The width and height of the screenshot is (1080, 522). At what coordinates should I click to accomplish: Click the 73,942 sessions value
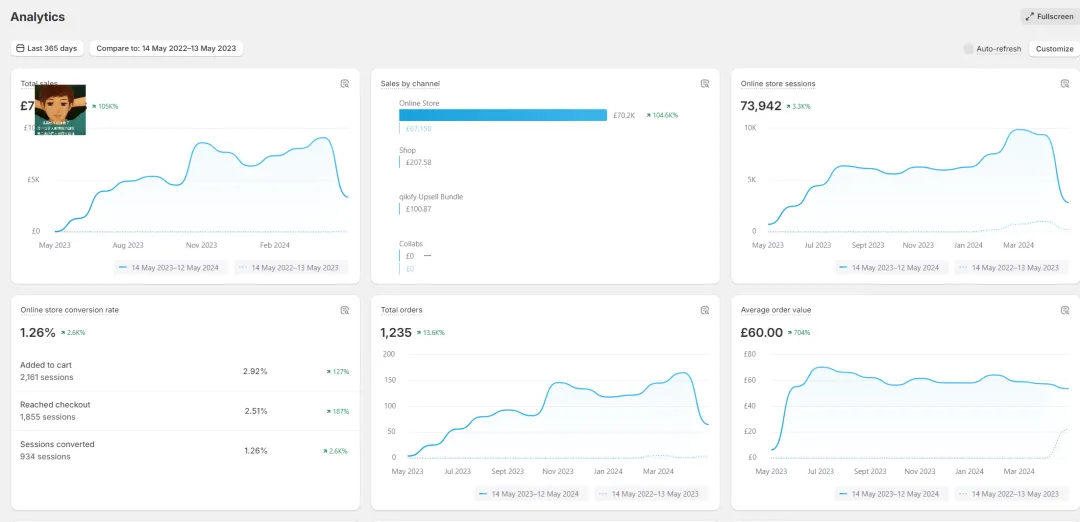[760, 106]
